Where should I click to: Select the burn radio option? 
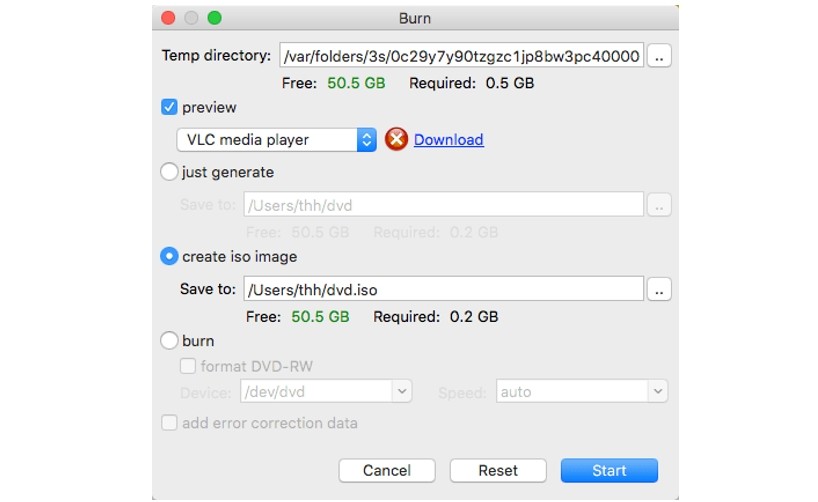pyautogui.click(x=169, y=340)
